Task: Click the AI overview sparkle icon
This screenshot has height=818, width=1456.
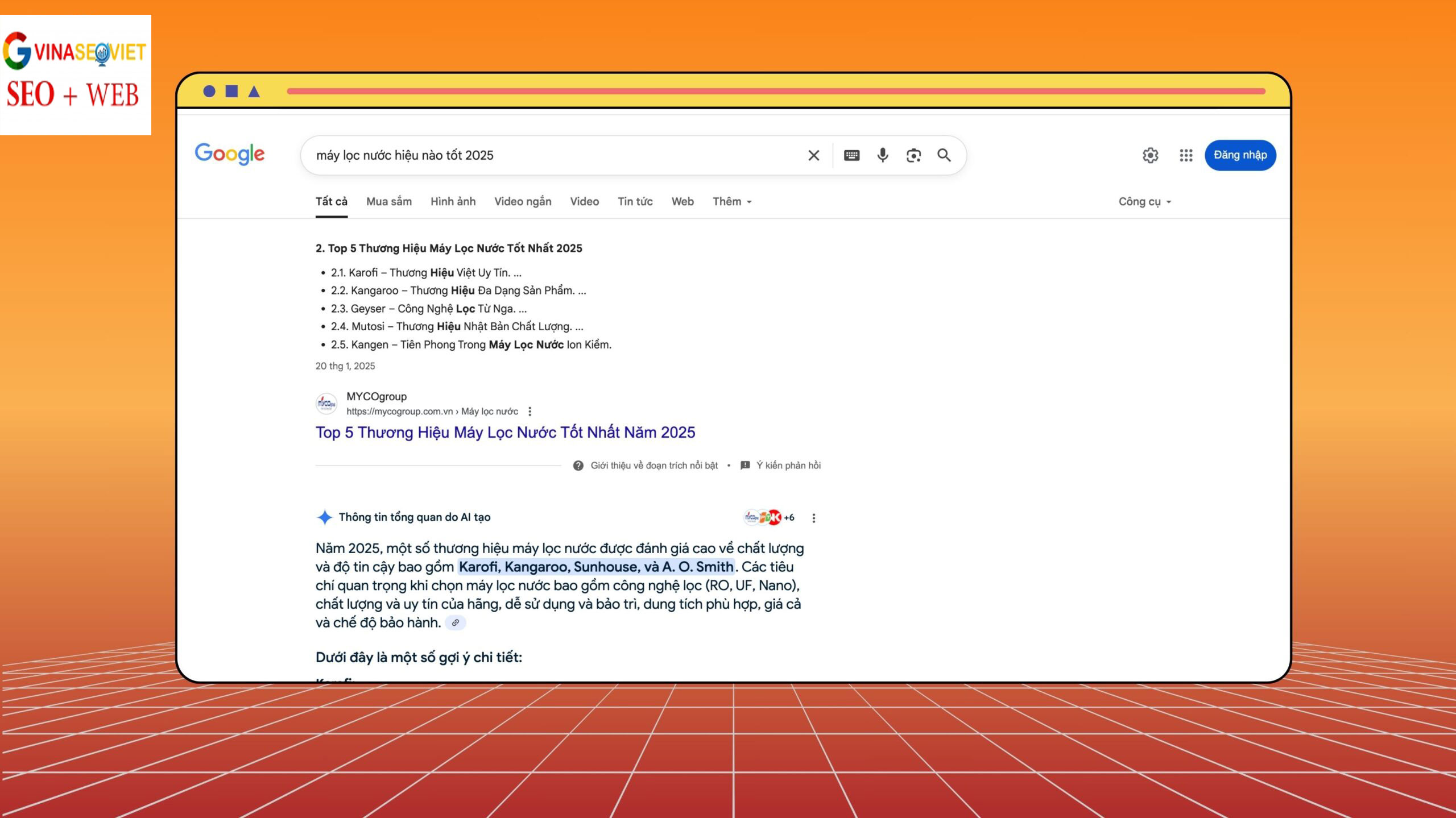Action: [325, 517]
